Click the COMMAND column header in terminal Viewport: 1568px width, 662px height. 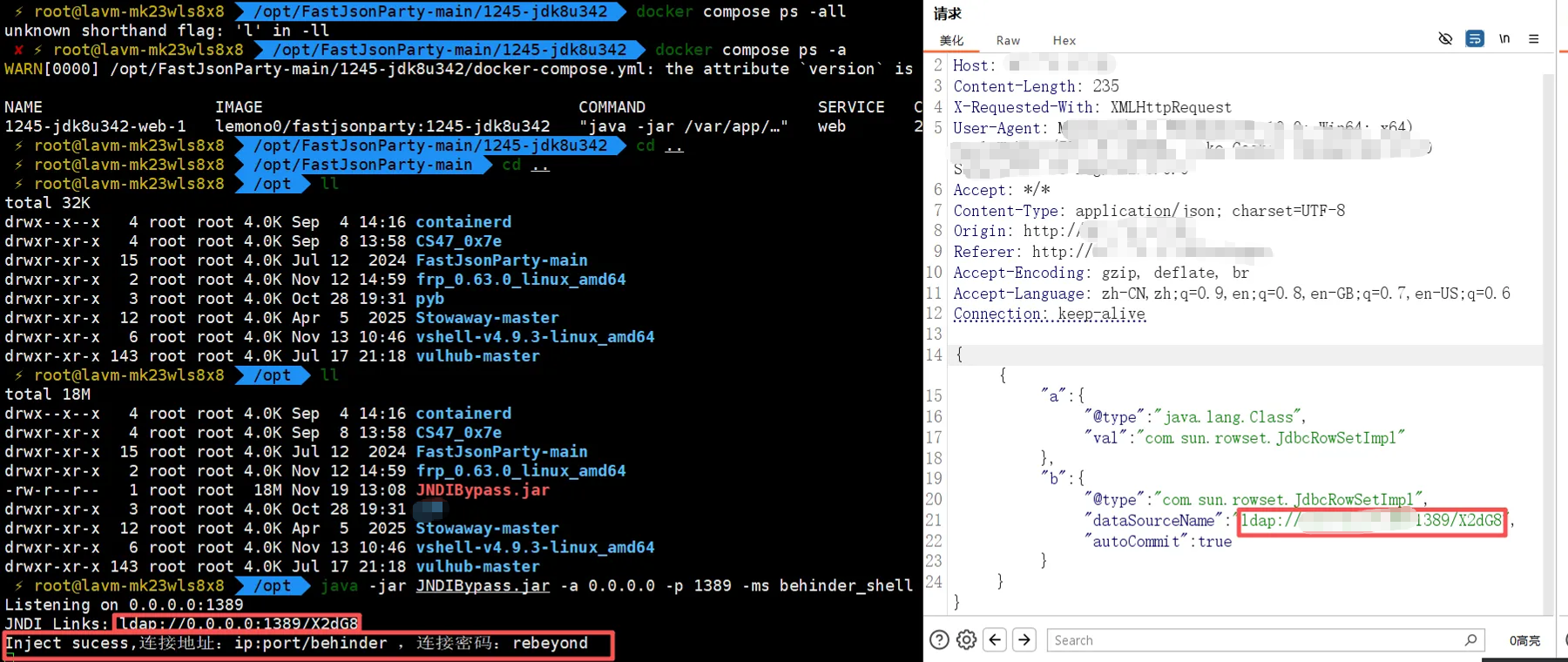tap(612, 107)
